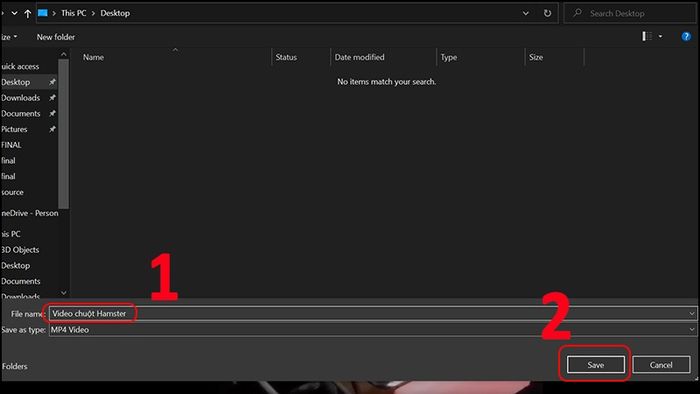The image size is (700, 394).
Task: Refresh the Desktop folder view
Action: pyautogui.click(x=547, y=13)
